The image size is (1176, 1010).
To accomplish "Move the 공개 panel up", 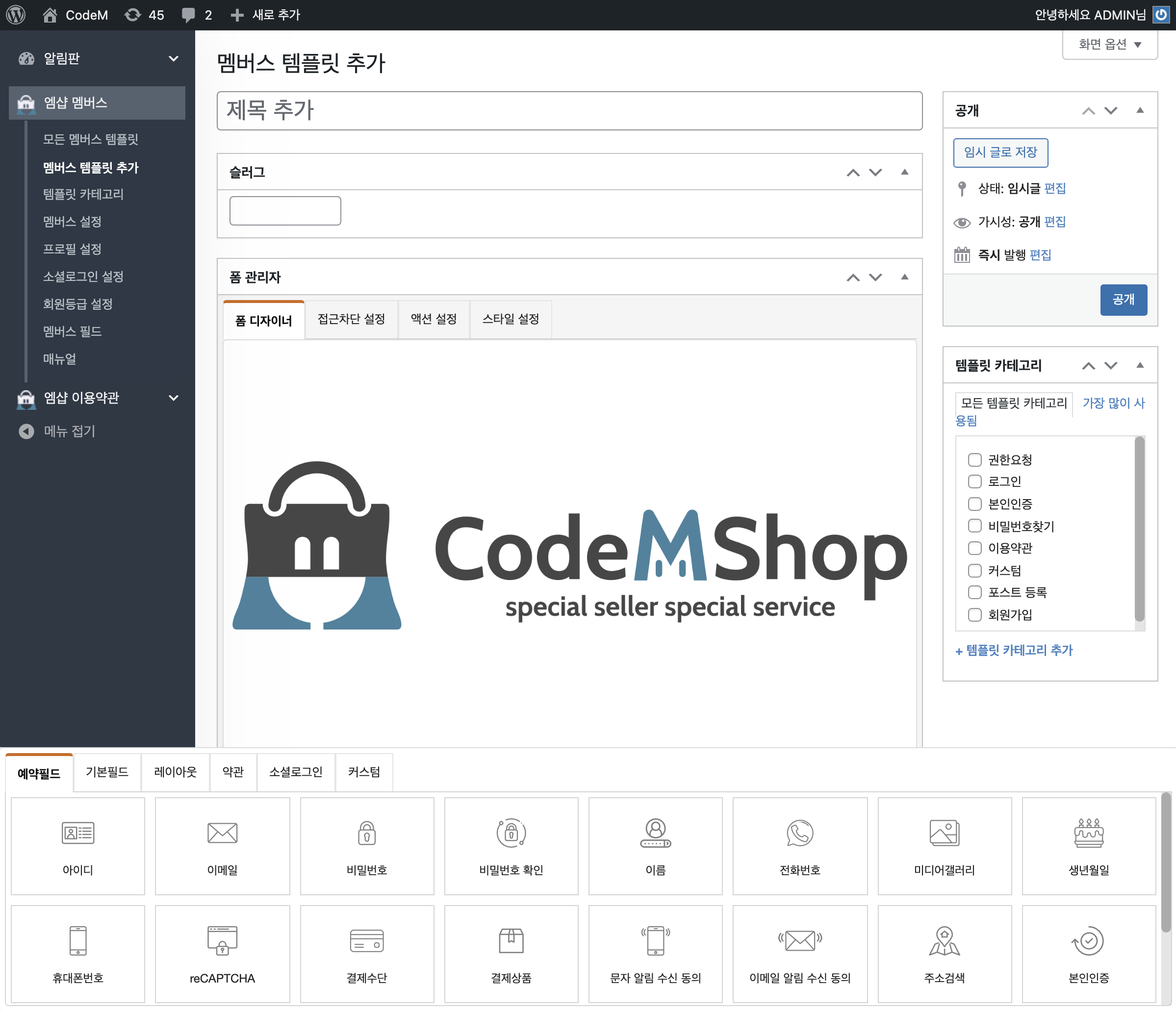I will (1088, 111).
